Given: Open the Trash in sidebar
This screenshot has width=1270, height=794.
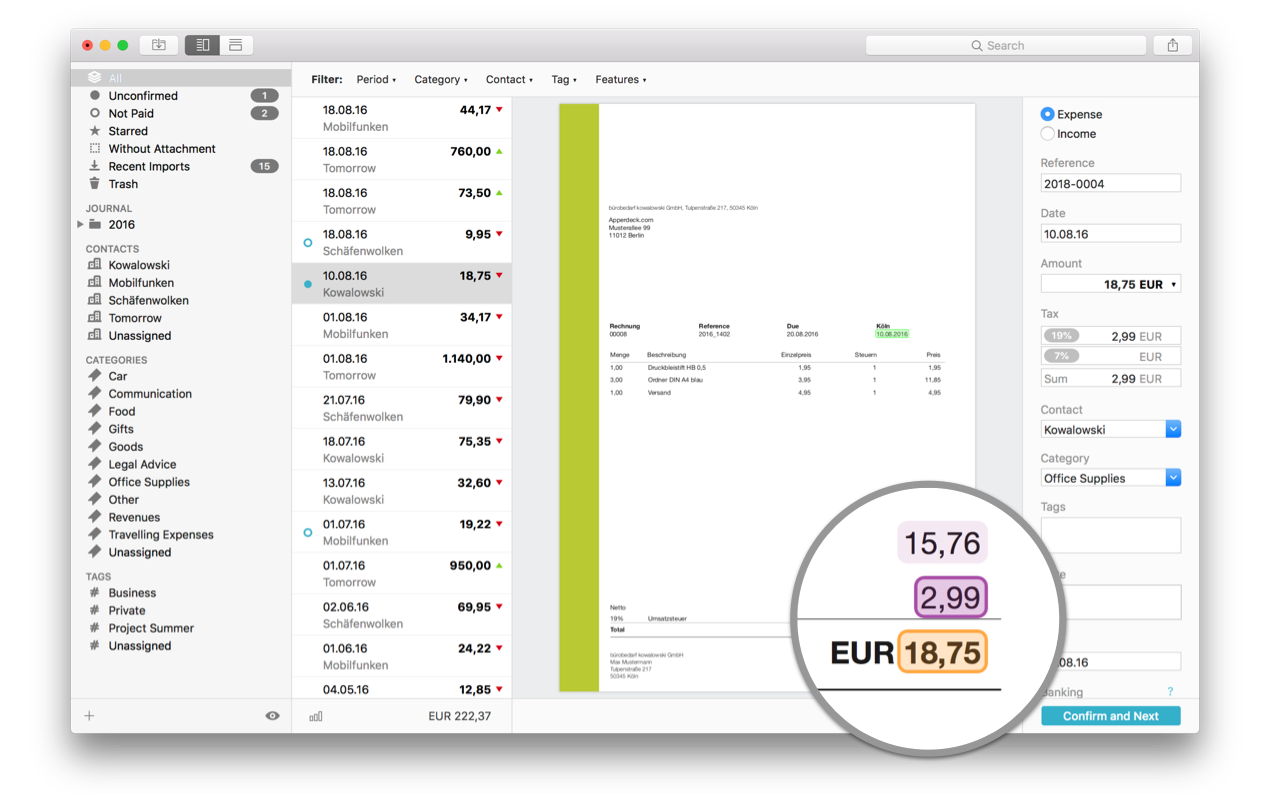Looking at the screenshot, I should click(x=123, y=184).
